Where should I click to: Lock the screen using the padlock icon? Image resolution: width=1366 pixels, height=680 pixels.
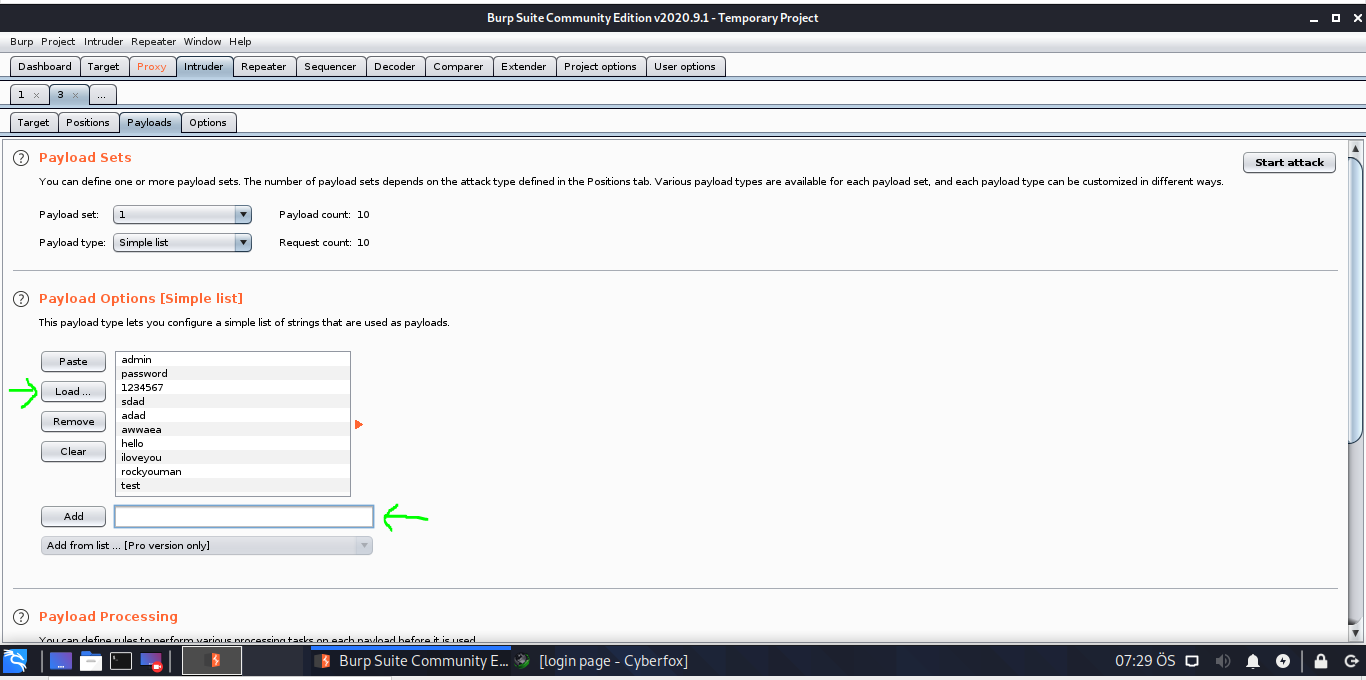(1321, 661)
